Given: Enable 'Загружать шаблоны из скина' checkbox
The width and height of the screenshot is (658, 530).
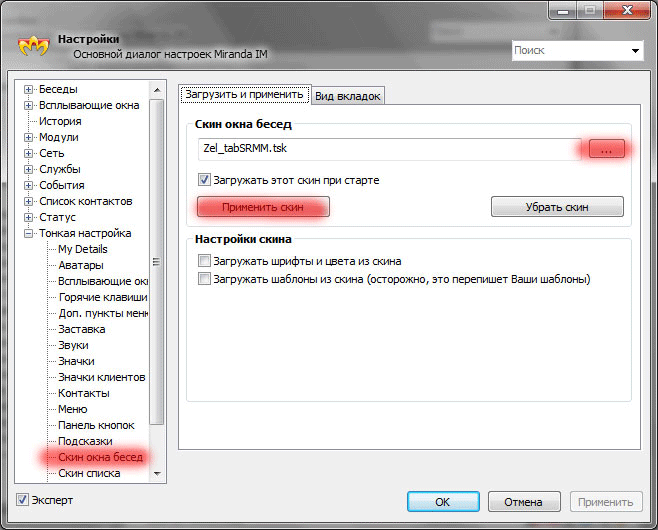Looking at the screenshot, I should [x=204, y=279].
